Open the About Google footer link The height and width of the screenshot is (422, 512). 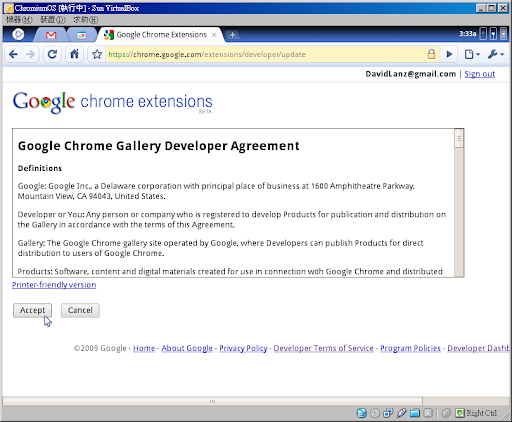pyautogui.click(x=187, y=348)
